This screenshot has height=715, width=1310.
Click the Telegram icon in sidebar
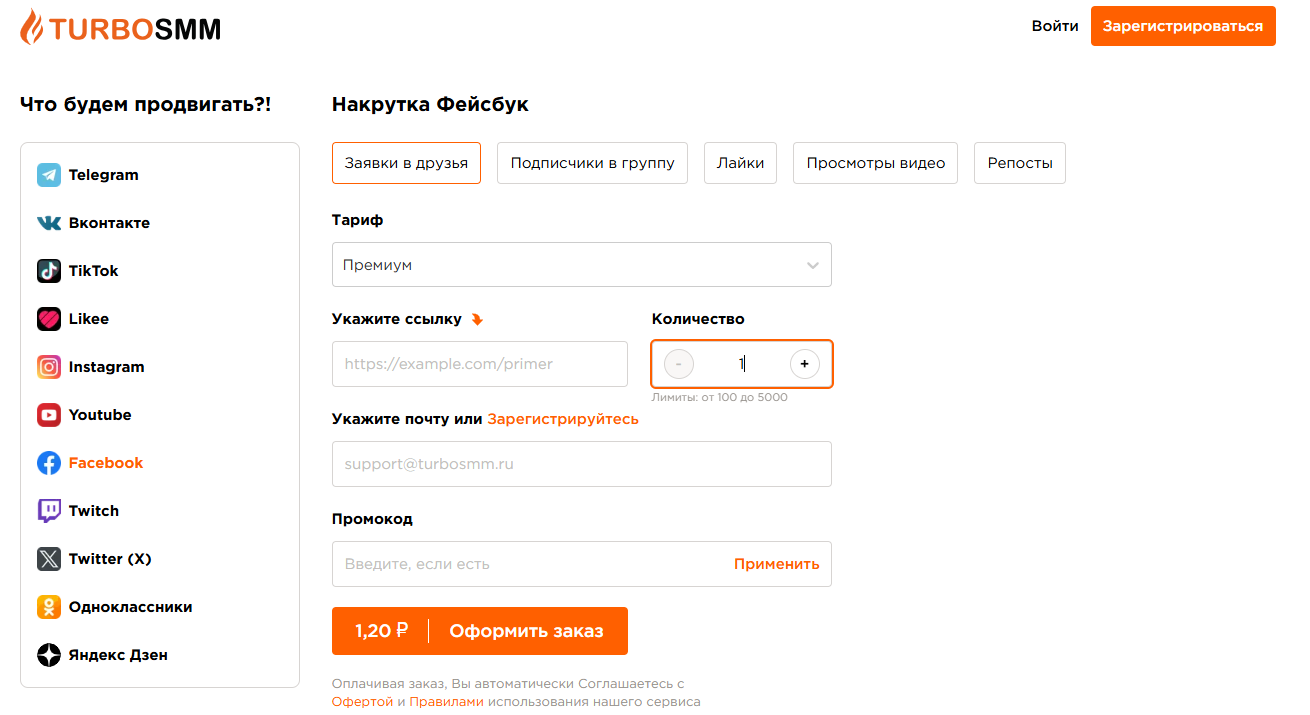click(x=49, y=175)
